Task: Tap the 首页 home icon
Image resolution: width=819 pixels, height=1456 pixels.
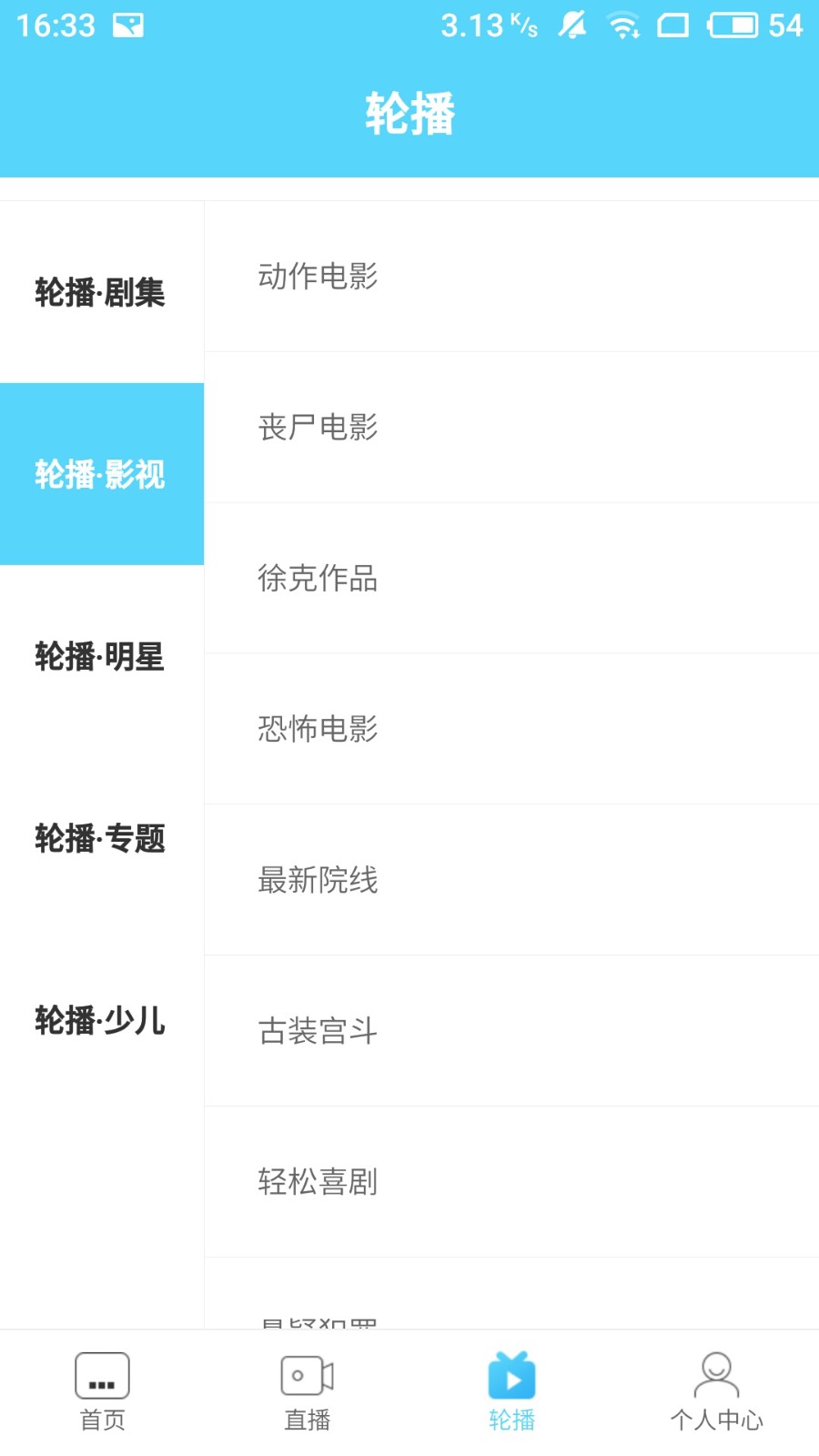Action: (x=102, y=1375)
